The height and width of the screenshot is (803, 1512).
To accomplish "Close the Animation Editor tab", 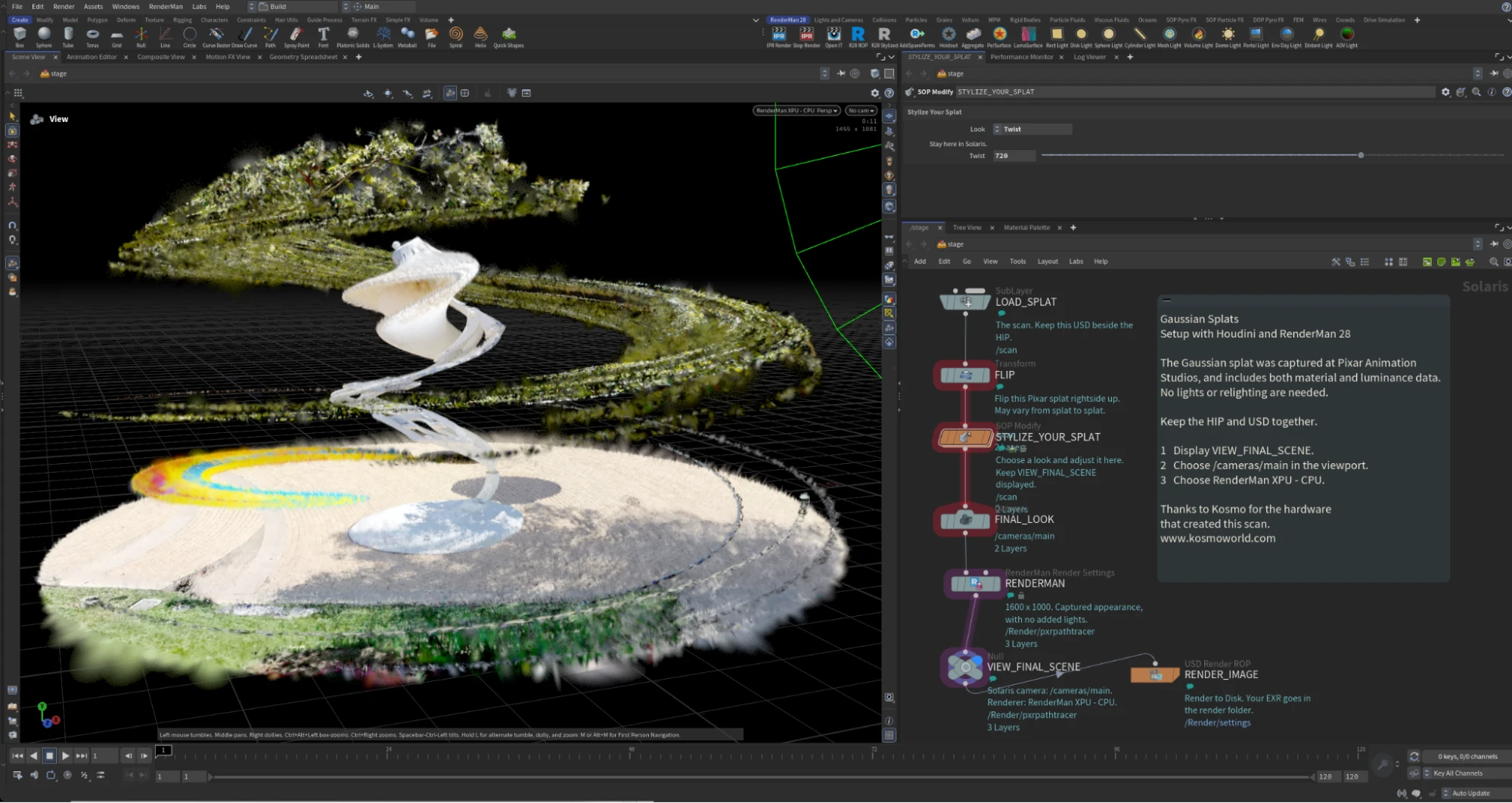I will tap(126, 57).
